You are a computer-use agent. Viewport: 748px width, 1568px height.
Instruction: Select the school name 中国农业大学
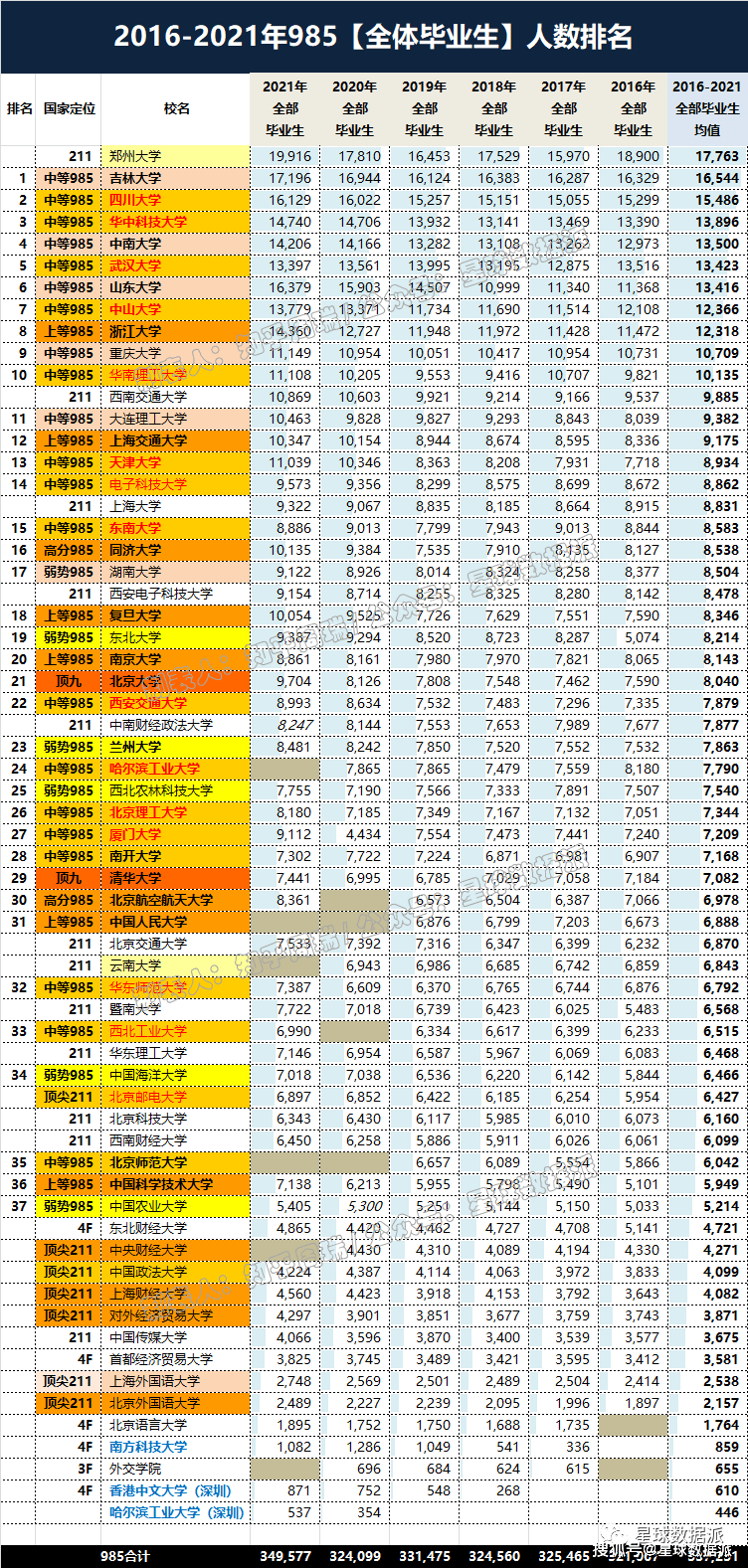pos(148,1206)
